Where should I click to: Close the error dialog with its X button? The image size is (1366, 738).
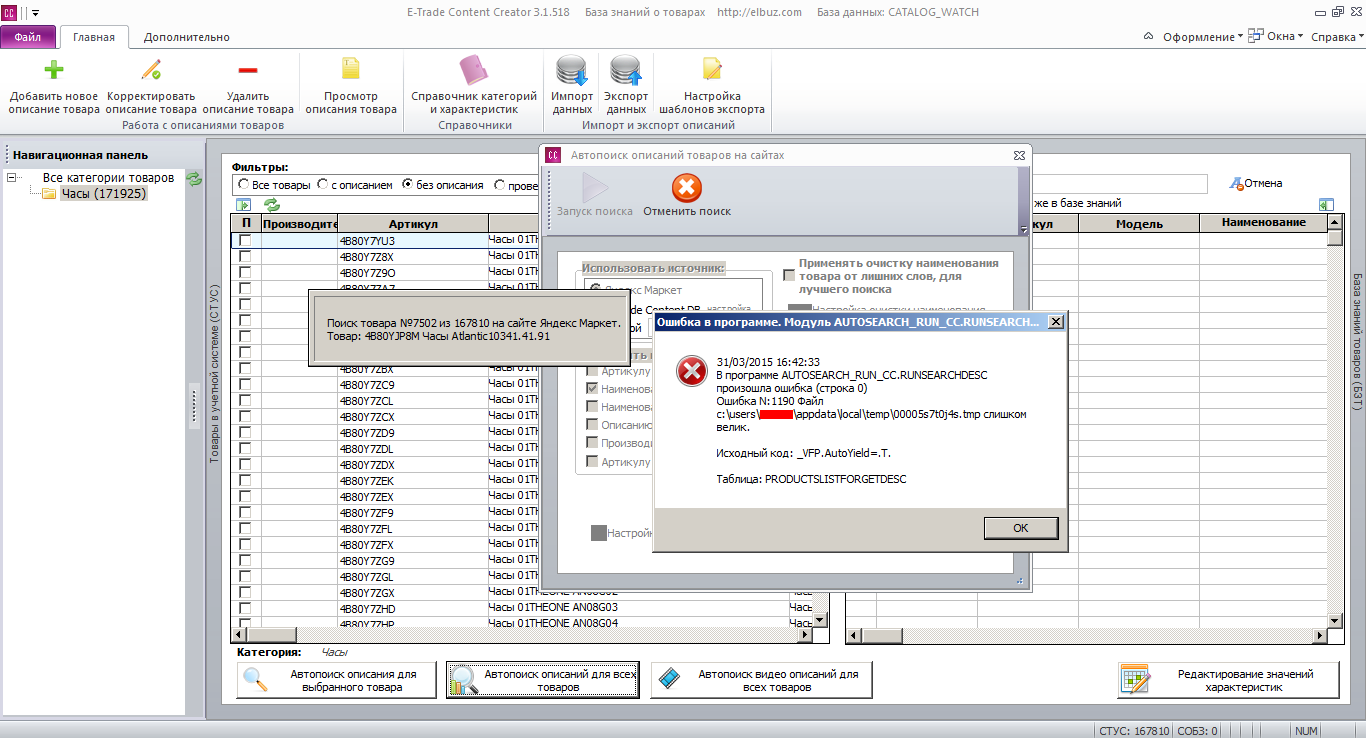coord(1055,322)
